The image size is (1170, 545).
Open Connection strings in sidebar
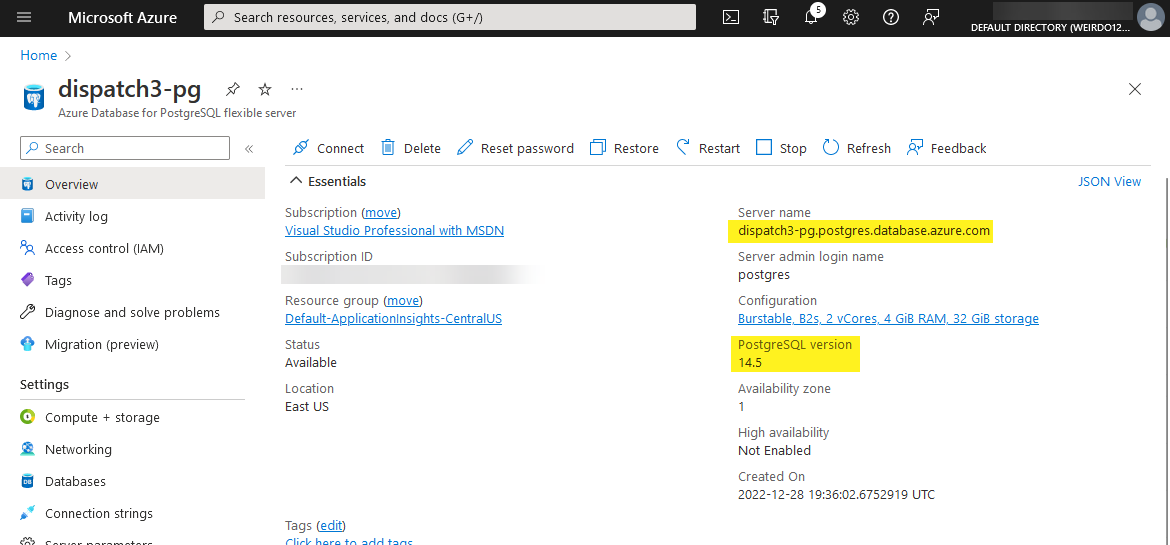click(98, 513)
